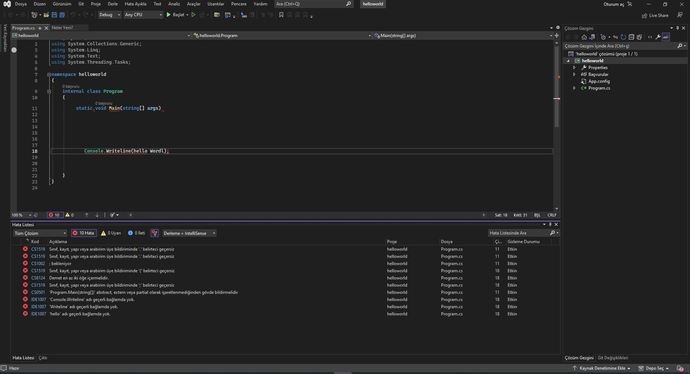The width and height of the screenshot is (690, 374).
Task: Open the Görünüm menu
Action: (x=62, y=4)
